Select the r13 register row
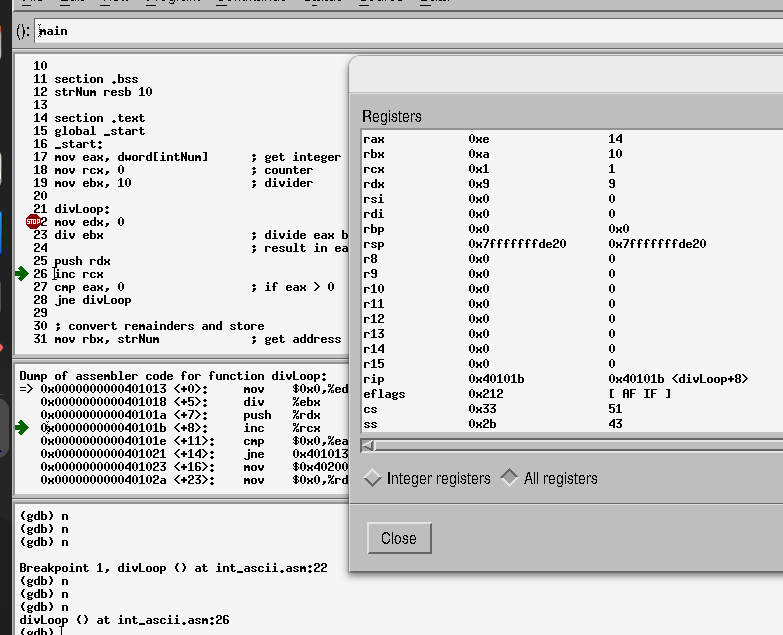 (572, 333)
